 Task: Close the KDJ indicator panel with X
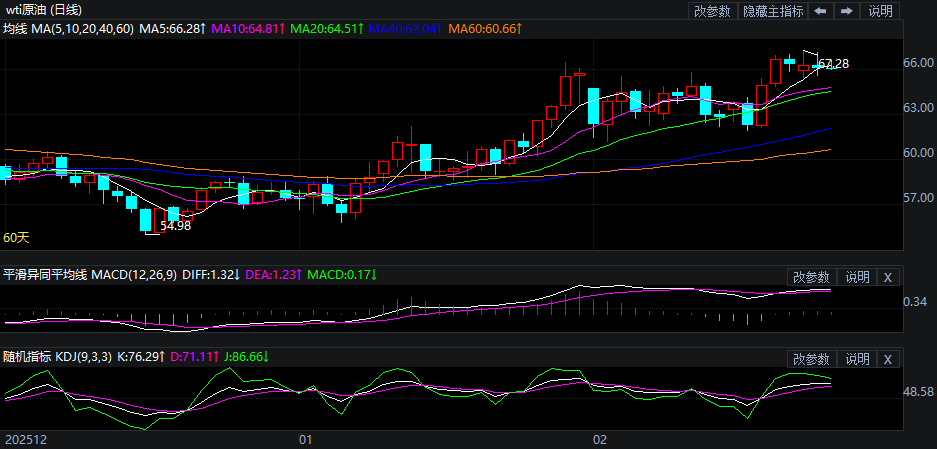coord(889,359)
